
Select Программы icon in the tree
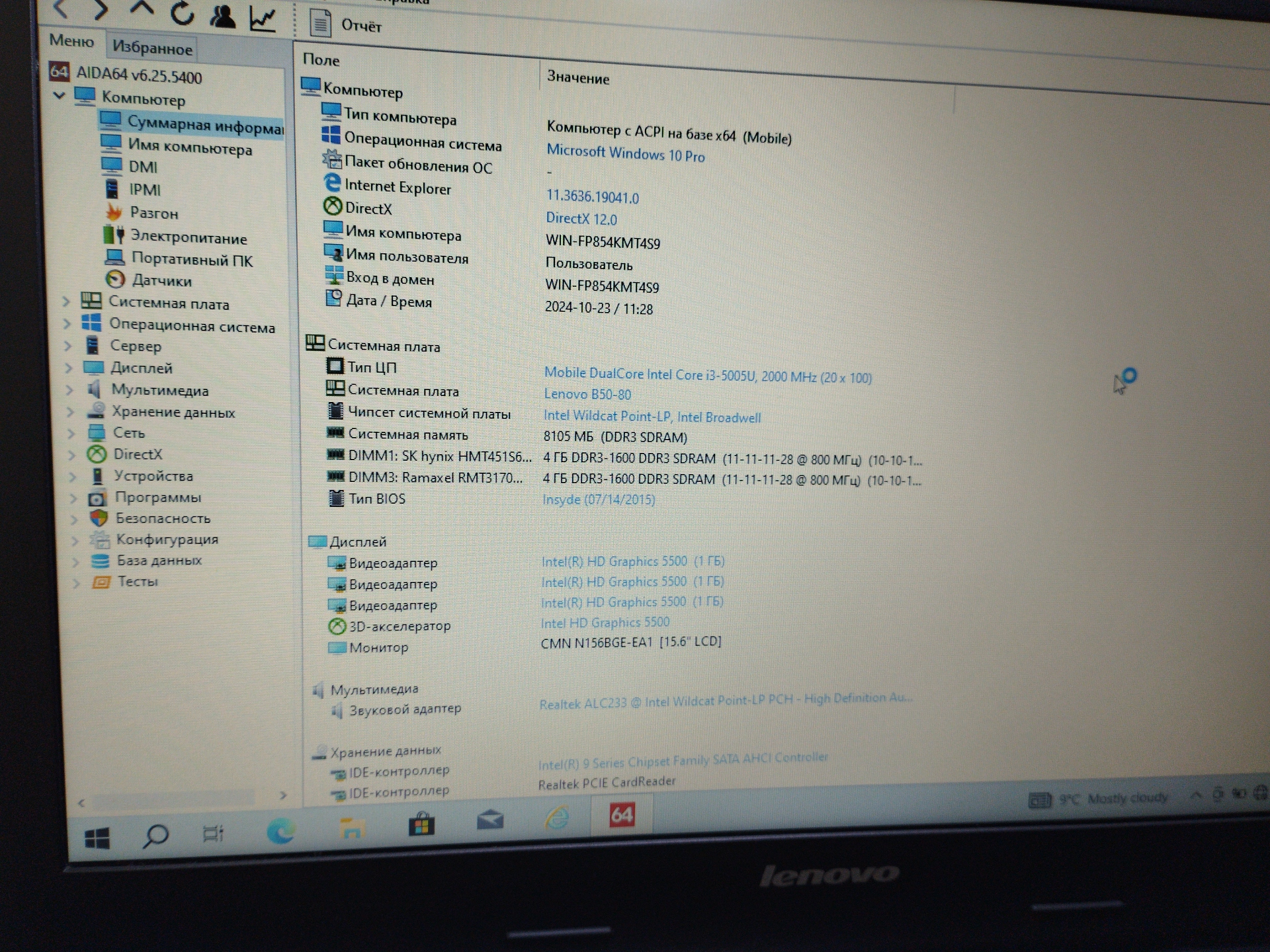[98, 498]
